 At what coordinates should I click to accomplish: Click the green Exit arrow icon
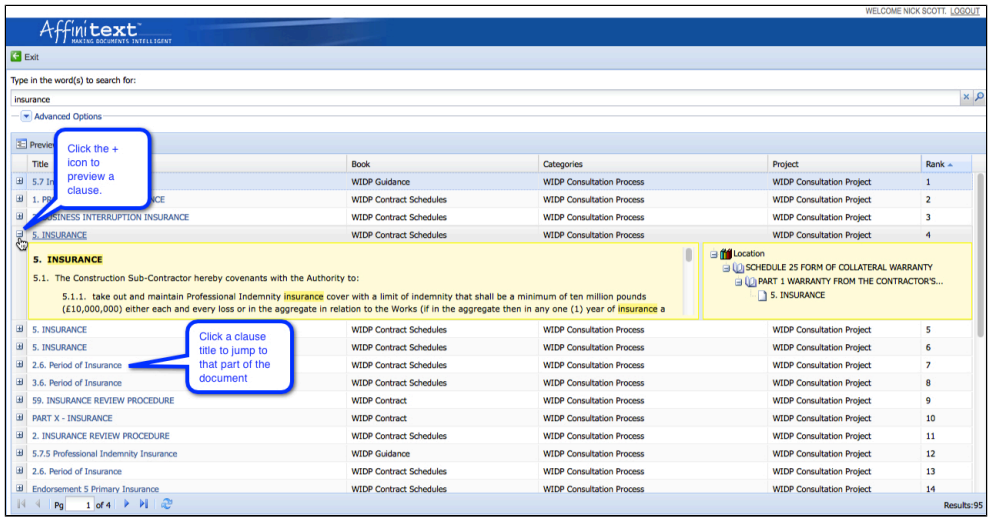tap(16, 57)
